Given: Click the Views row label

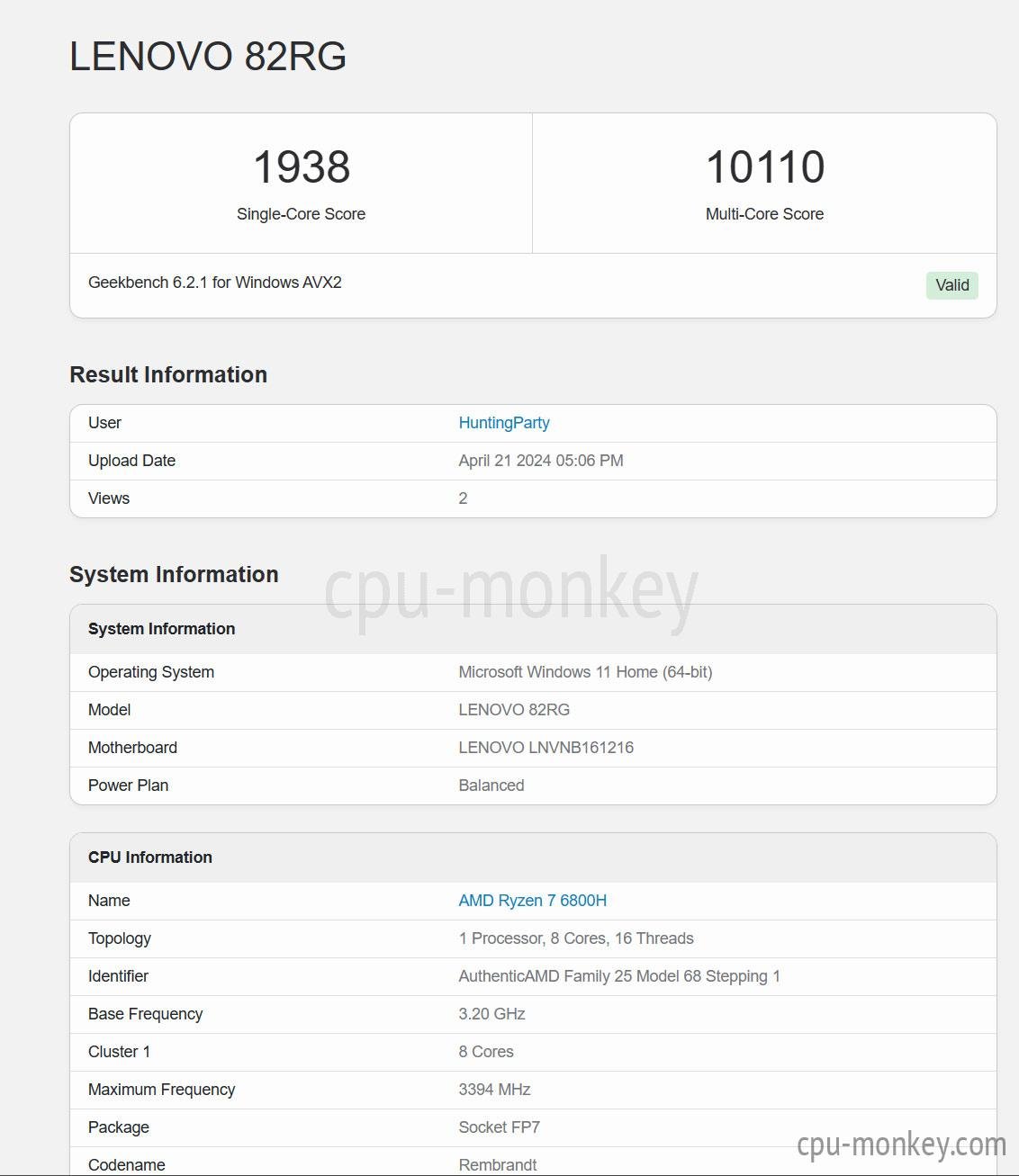Looking at the screenshot, I should (109, 498).
